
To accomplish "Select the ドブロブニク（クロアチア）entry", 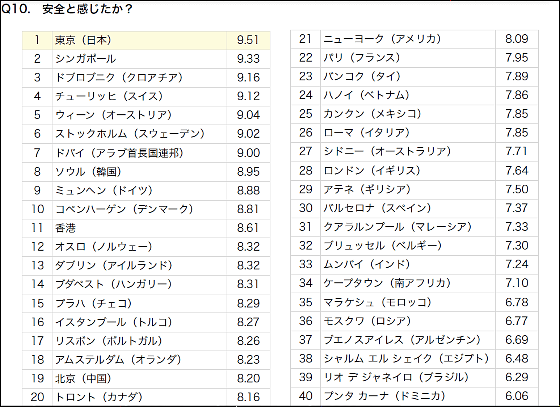I will [139, 77].
